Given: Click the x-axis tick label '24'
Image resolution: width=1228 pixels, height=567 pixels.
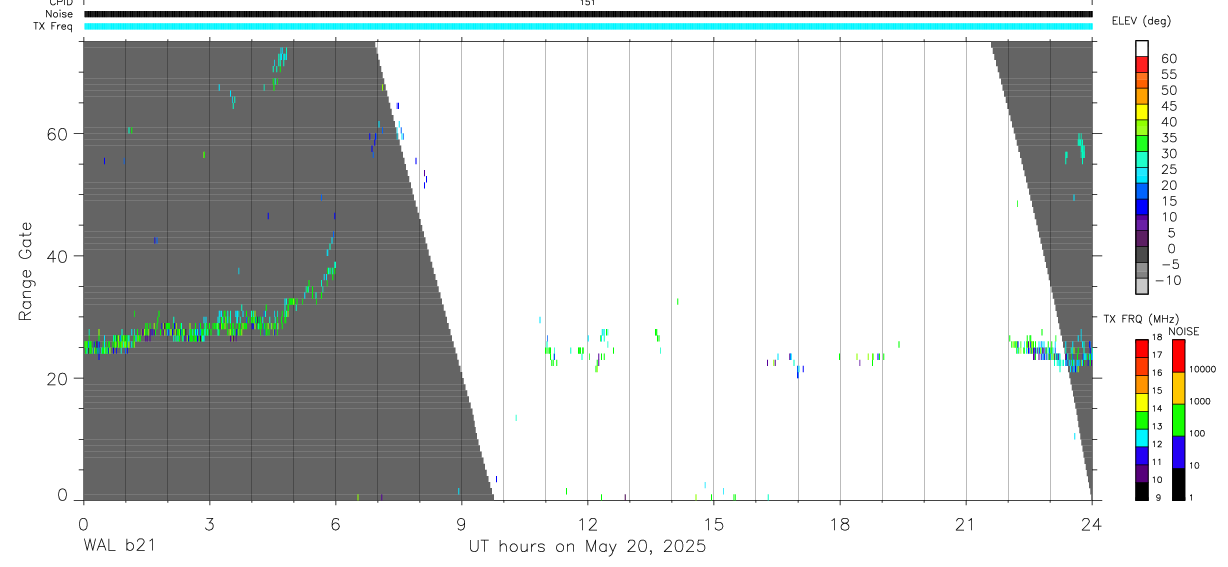Looking at the screenshot, I should [1092, 524].
